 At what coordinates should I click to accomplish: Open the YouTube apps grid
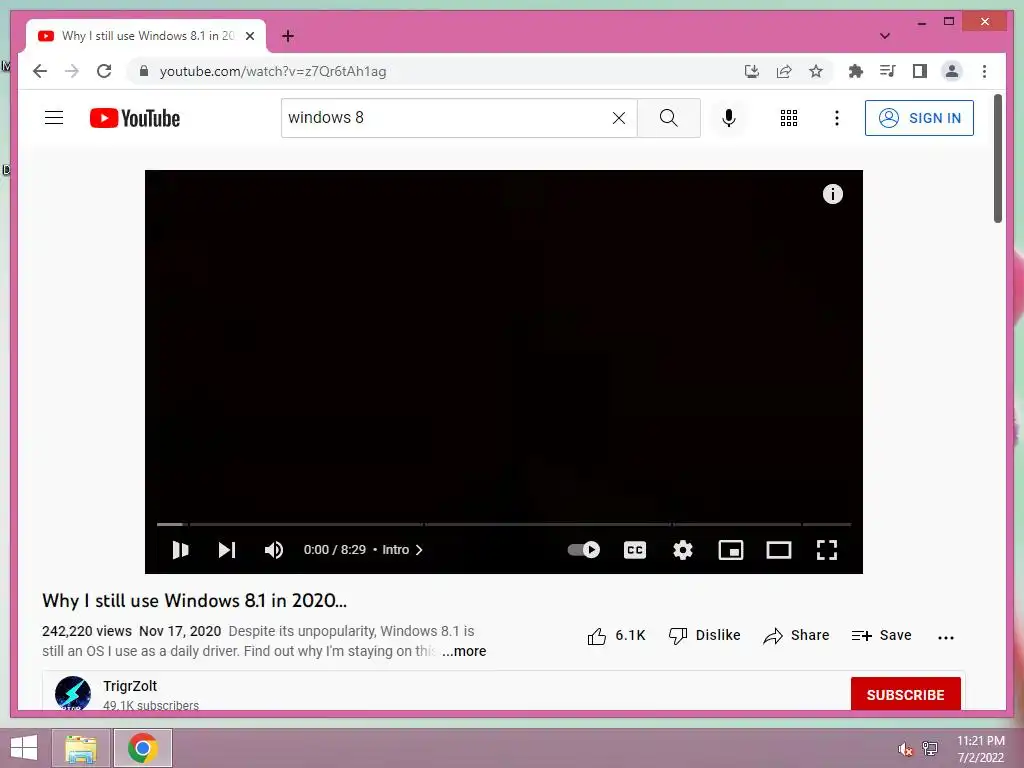(x=788, y=118)
